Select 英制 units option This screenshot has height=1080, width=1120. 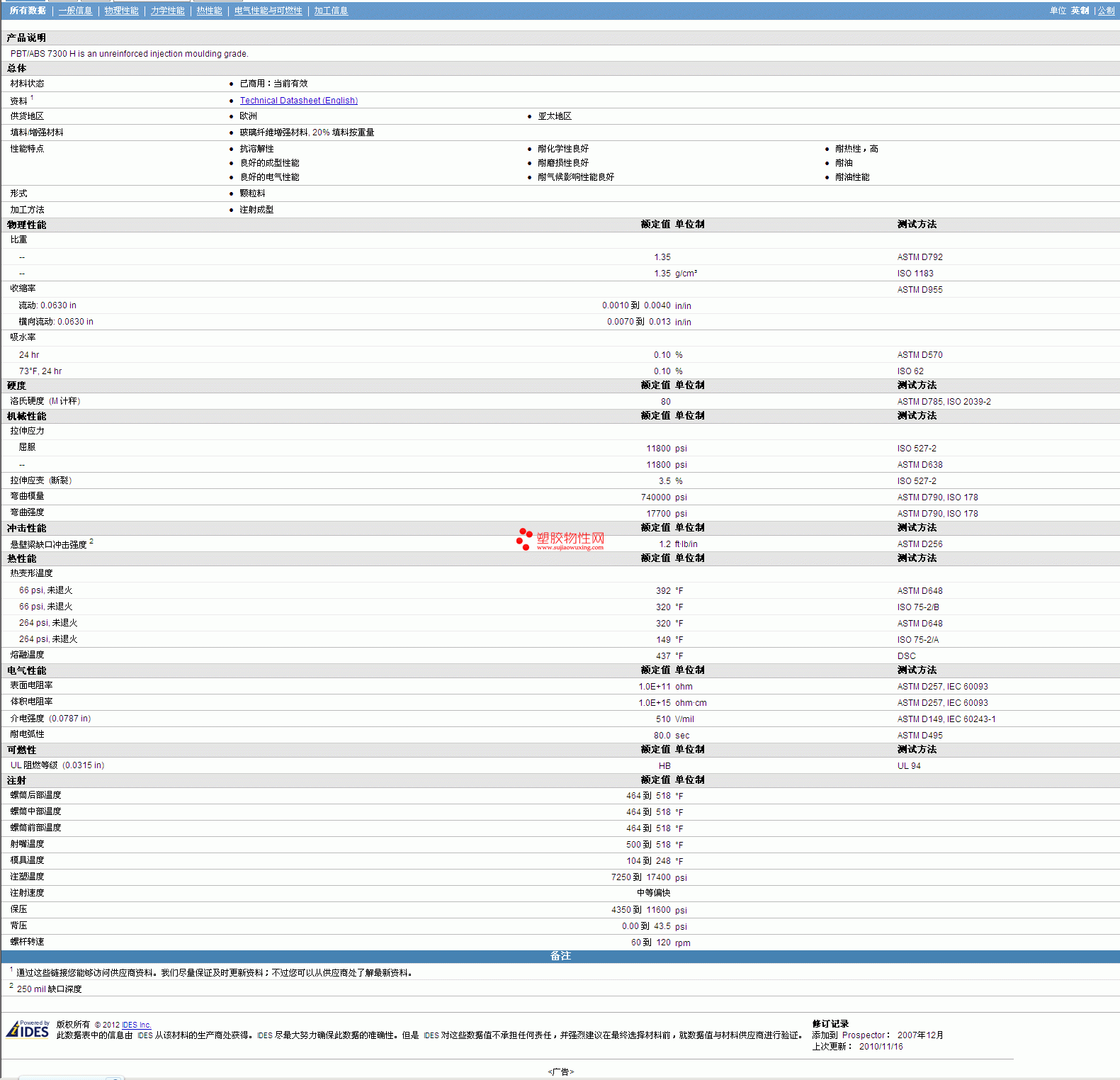tap(1080, 11)
